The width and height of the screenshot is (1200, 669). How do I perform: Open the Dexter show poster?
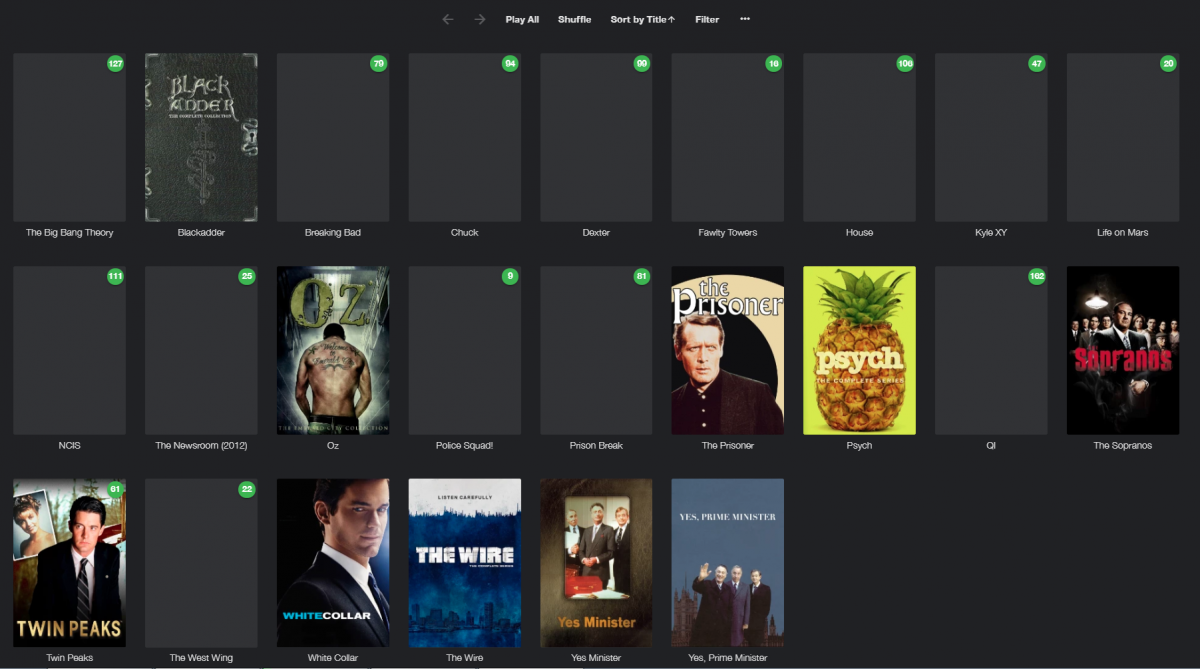596,138
